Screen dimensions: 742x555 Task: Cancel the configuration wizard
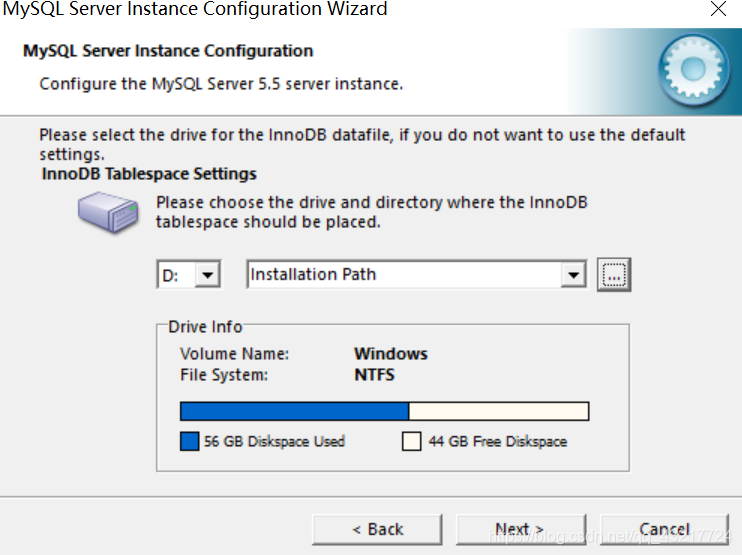tap(664, 529)
